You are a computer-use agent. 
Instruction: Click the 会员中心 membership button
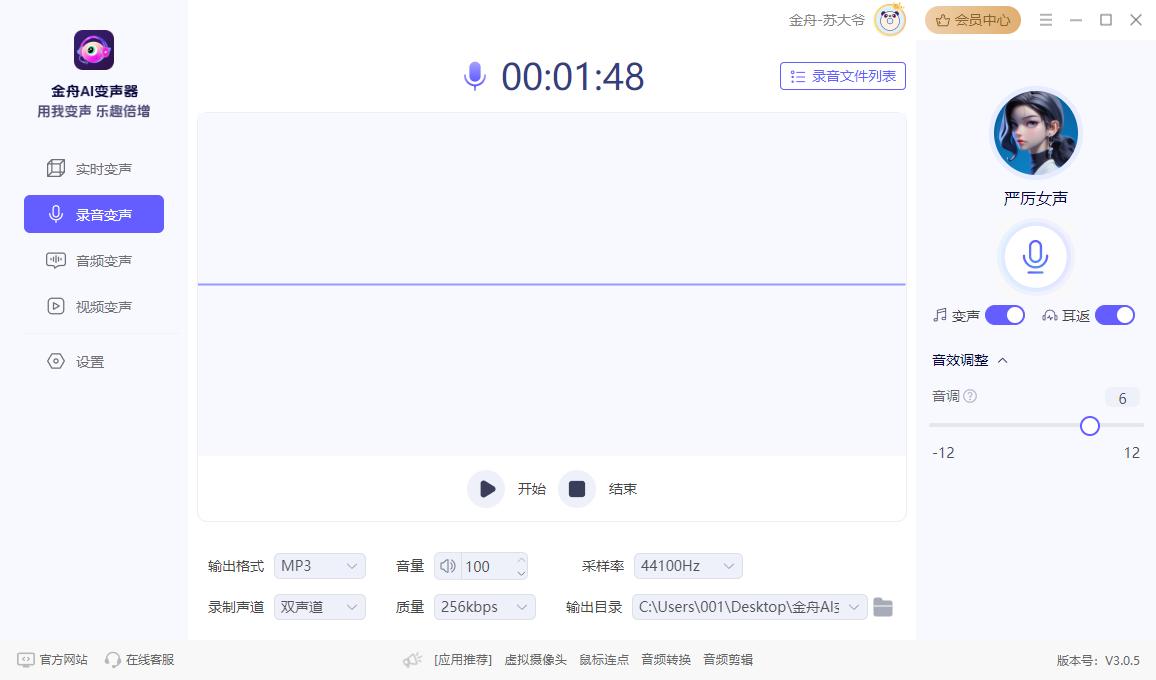pyautogui.click(x=972, y=20)
